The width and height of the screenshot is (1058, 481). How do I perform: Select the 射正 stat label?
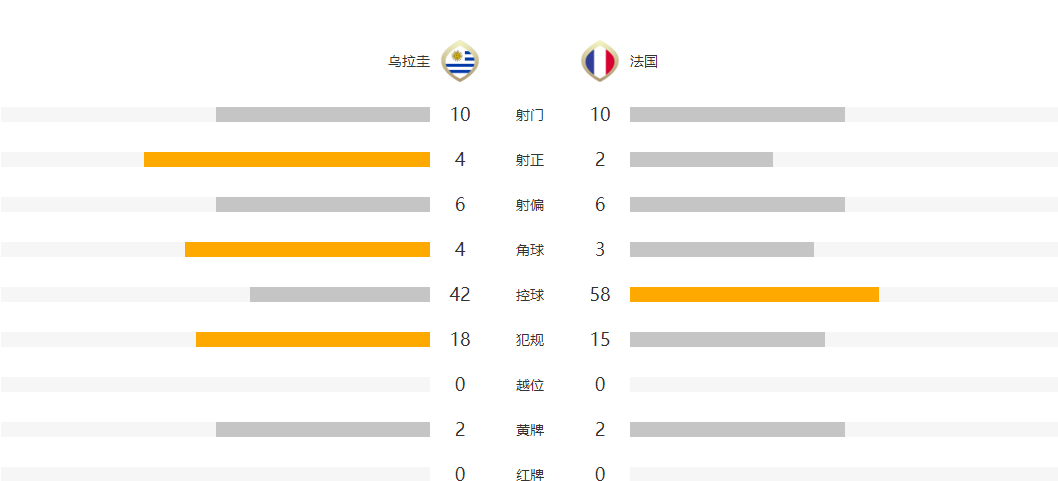click(530, 160)
